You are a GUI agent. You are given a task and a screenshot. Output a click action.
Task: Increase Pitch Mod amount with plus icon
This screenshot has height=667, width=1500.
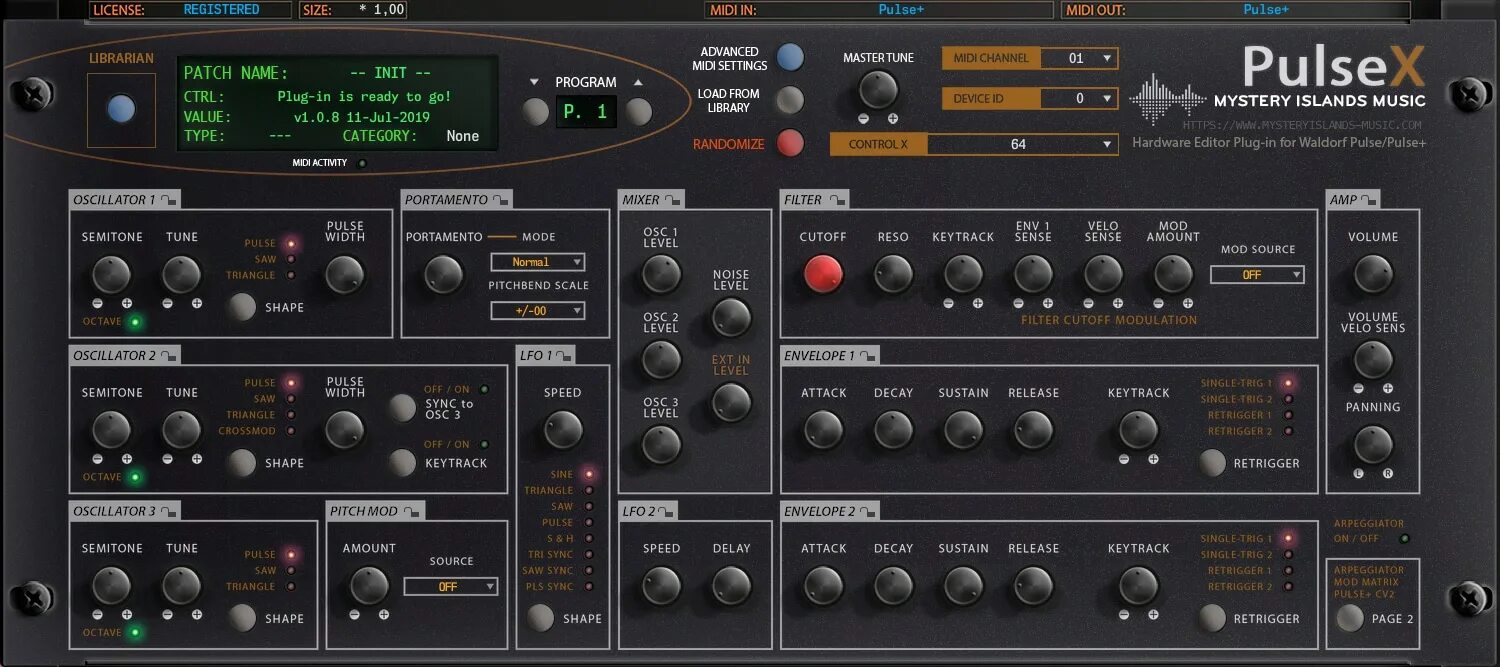pos(384,615)
